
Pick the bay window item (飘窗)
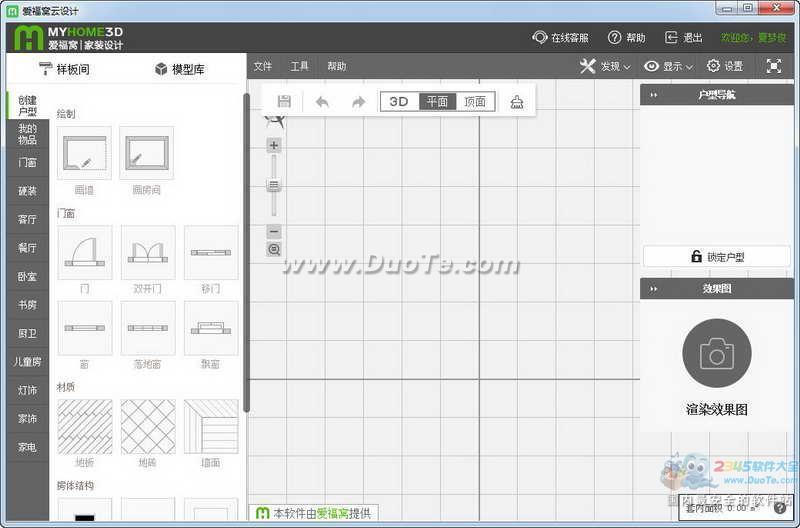point(211,328)
